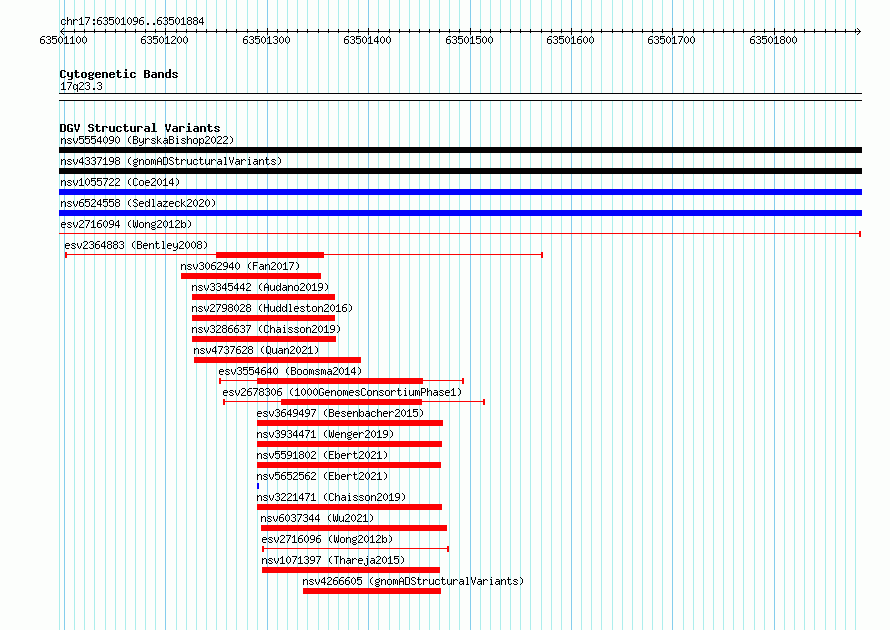Select the red bar for nsv3286637 (Chaisson2019)
The image size is (890, 630).
pos(264,339)
